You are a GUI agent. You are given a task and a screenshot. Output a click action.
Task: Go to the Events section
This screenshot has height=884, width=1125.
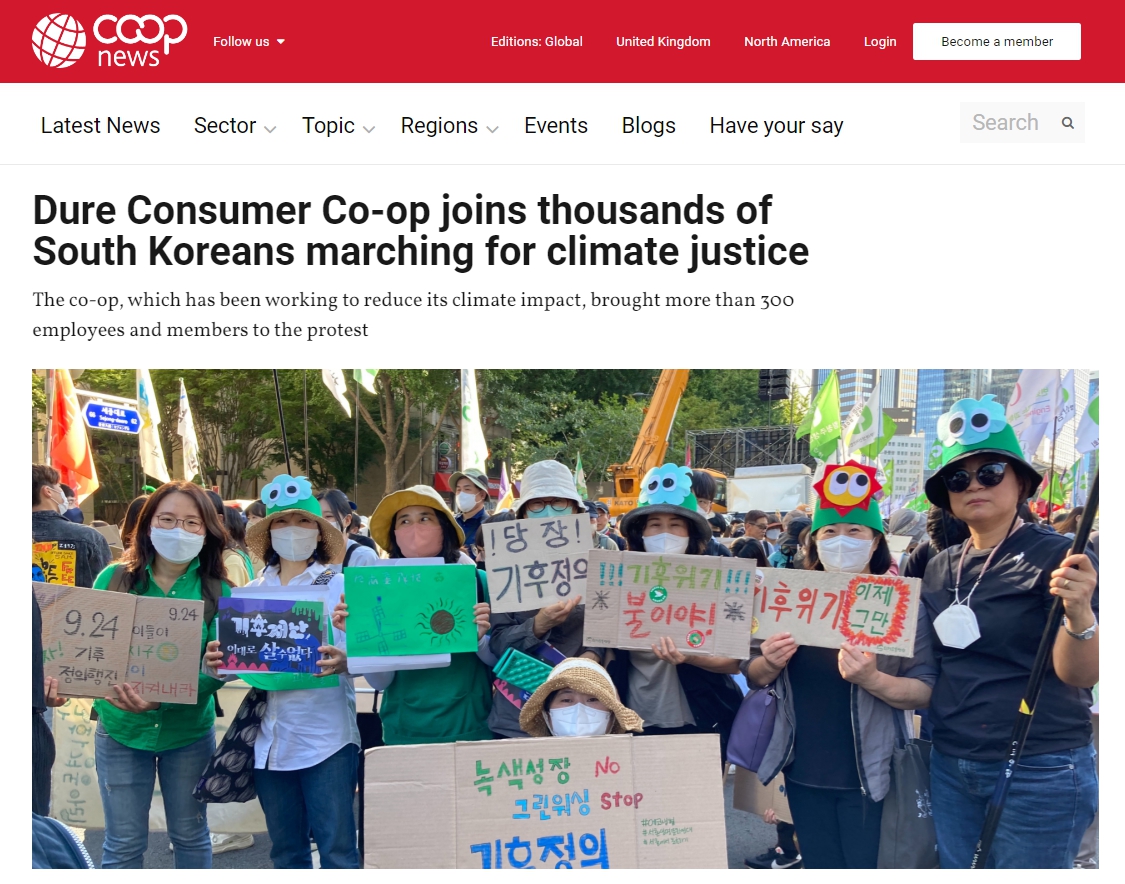556,126
